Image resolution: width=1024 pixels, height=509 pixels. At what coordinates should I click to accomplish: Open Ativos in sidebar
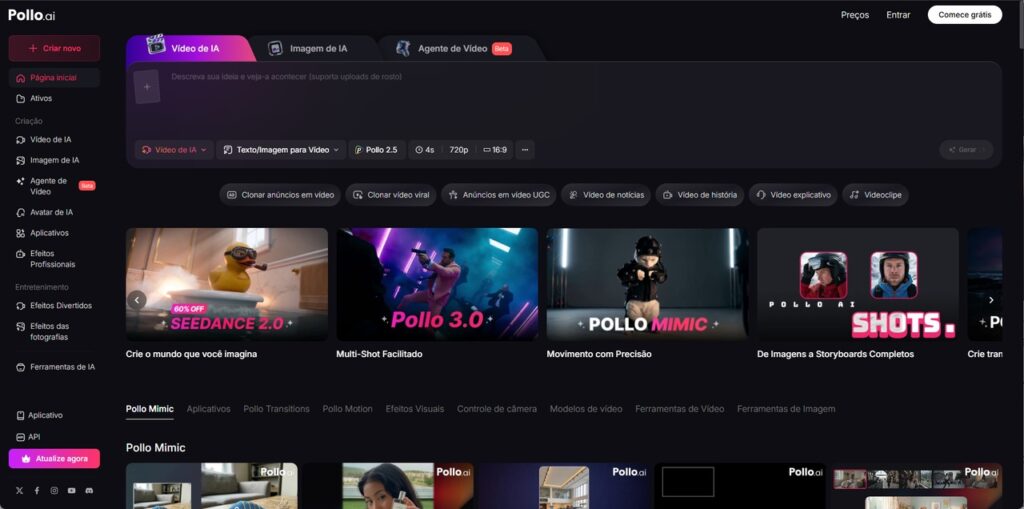[54, 99]
